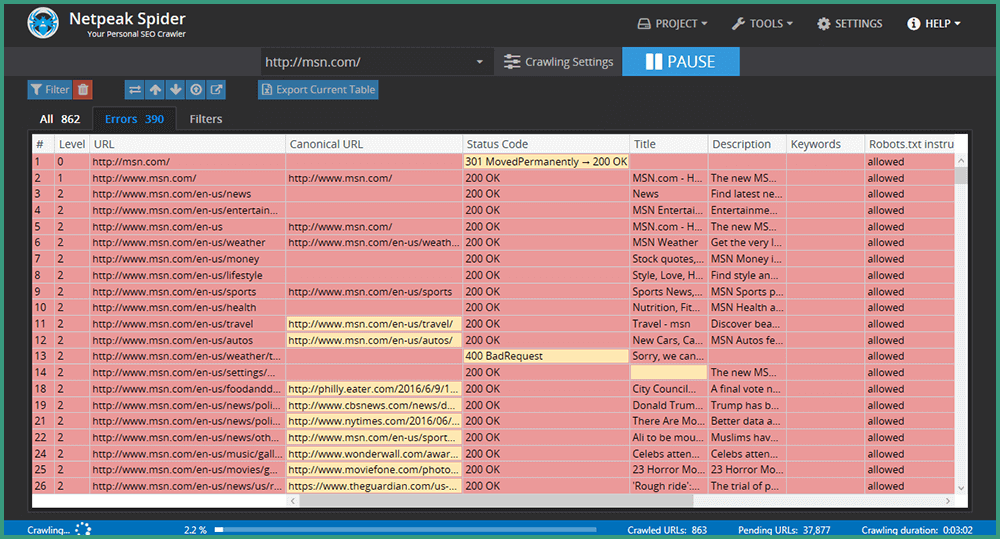The height and width of the screenshot is (539, 1000).
Task: Click the open external link toolbar icon
Action: click(216, 90)
